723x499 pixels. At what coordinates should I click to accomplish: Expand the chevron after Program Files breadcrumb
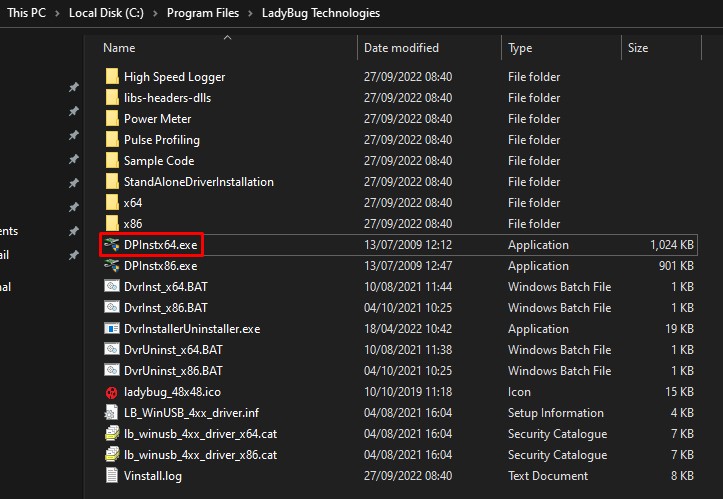click(250, 13)
